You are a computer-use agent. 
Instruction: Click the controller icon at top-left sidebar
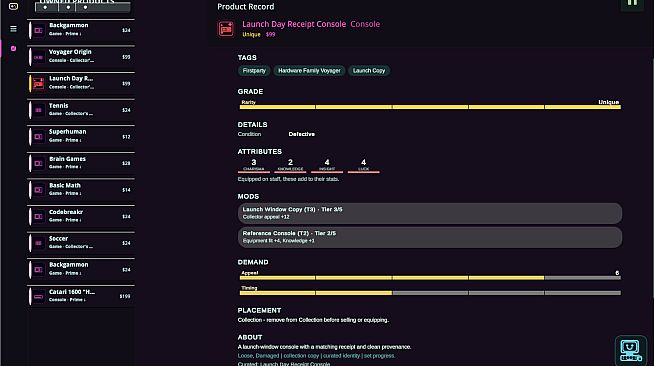point(13,6)
